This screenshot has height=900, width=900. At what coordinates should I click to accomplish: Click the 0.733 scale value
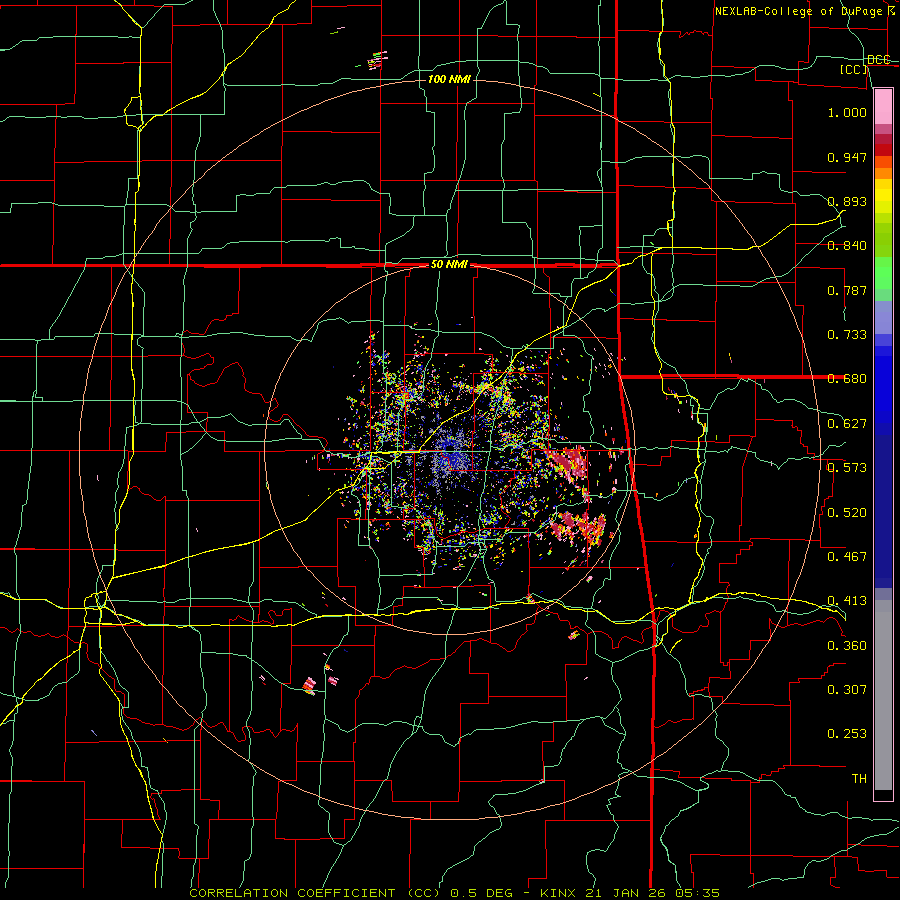pos(847,335)
